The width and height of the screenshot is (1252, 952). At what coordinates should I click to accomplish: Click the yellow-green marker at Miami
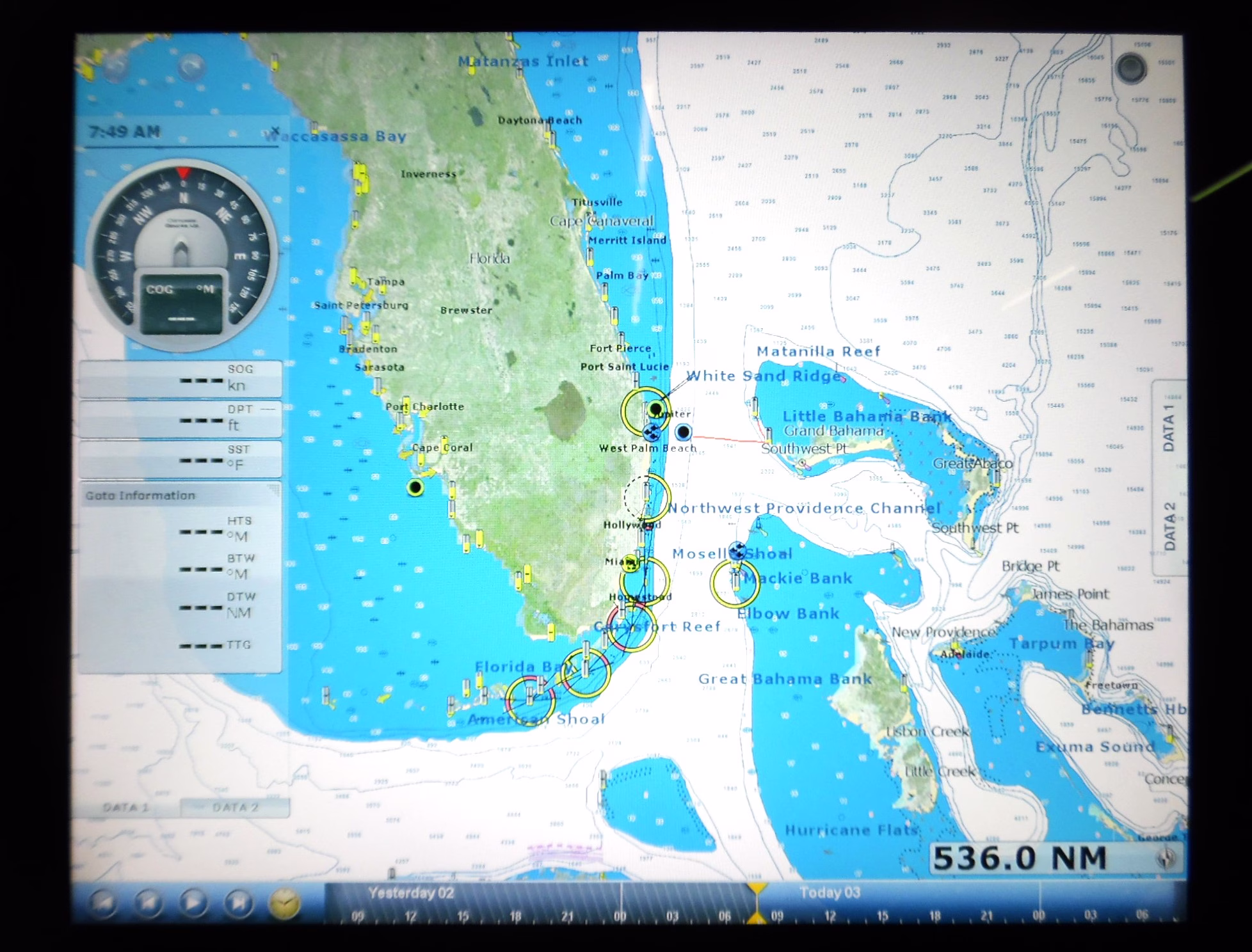tap(631, 562)
